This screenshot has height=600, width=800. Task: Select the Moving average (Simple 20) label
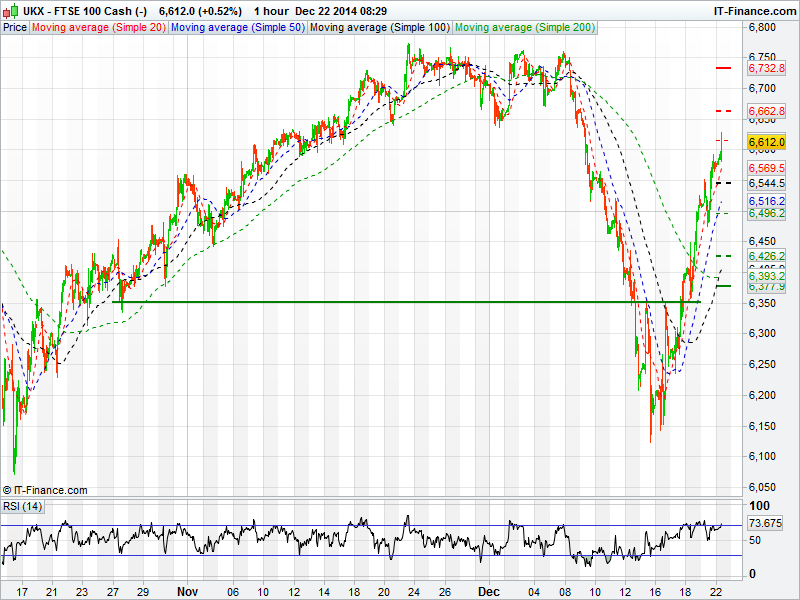coord(98,27)
